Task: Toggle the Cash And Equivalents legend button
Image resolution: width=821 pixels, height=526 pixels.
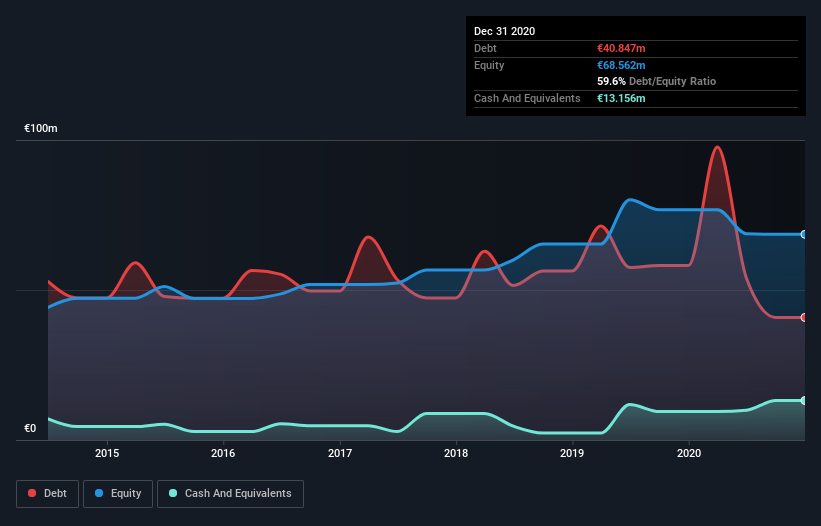Action: [230, 494]
